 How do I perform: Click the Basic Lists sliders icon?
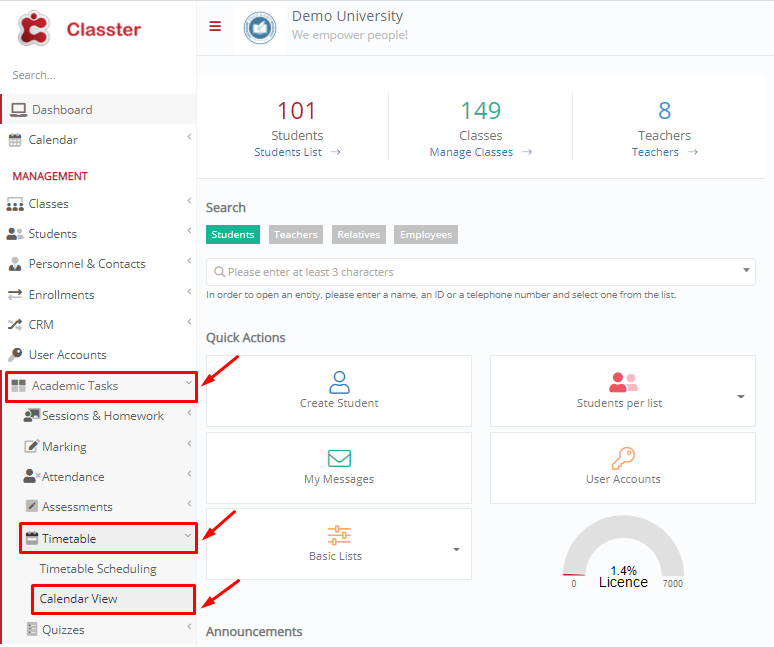[x=339, y=535]
